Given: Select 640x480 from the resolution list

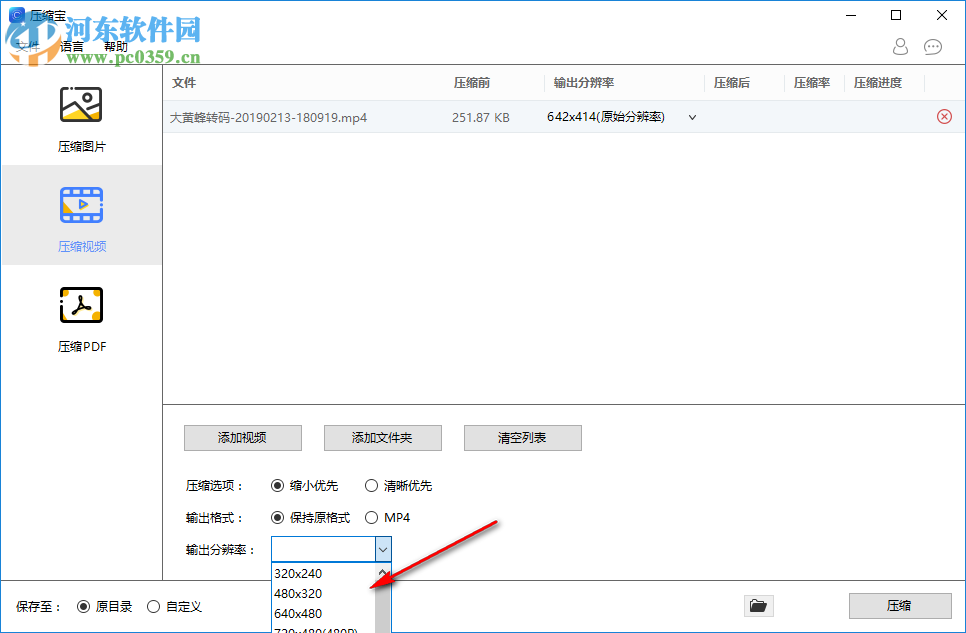Looking at the screenshot, I should pos(297,613).
